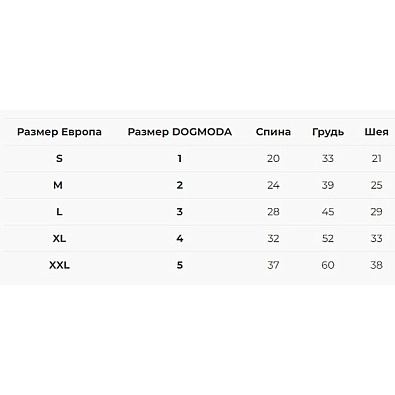This screenshot has height=395, width=395.
Task: Click the 'Шея' column header
Action: click(376, 132)
